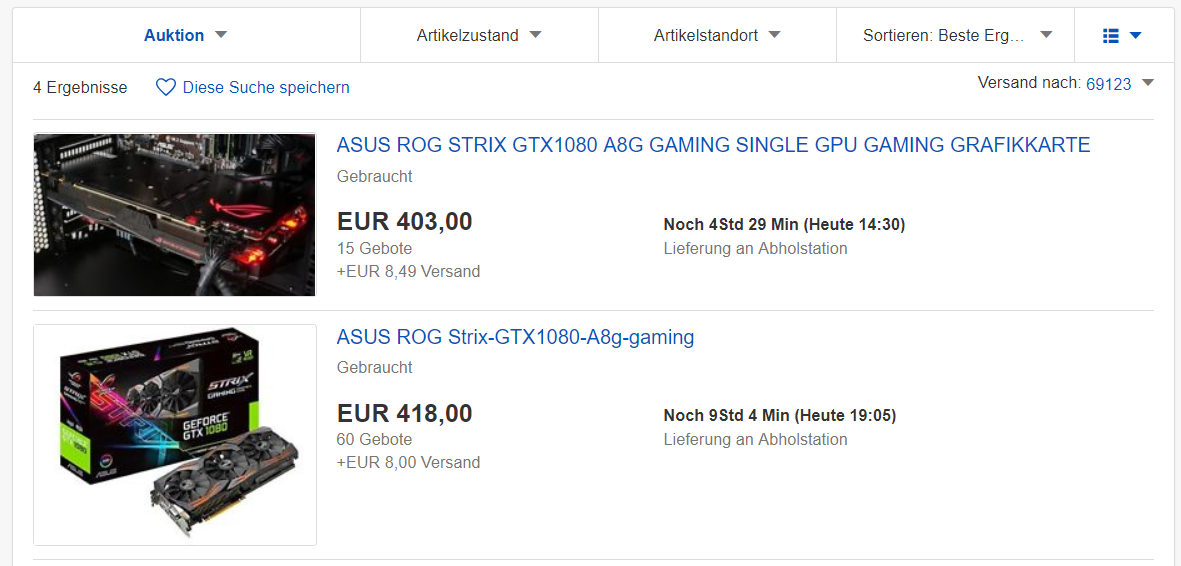Click the 60 Gebote bid count
This screenshot has width=1181, height=566.
pos(374,440)
